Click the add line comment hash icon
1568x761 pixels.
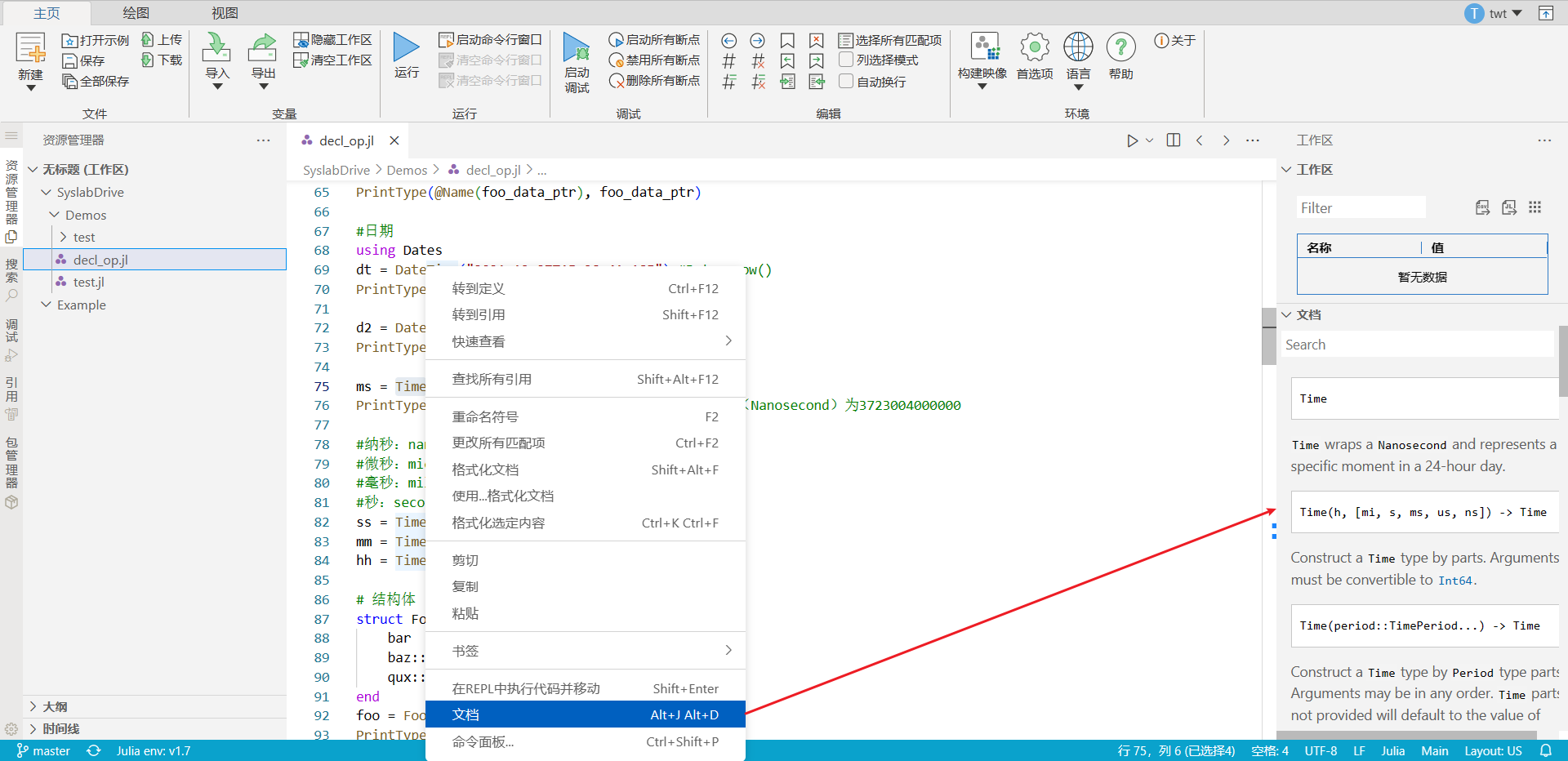click(729, 60)
